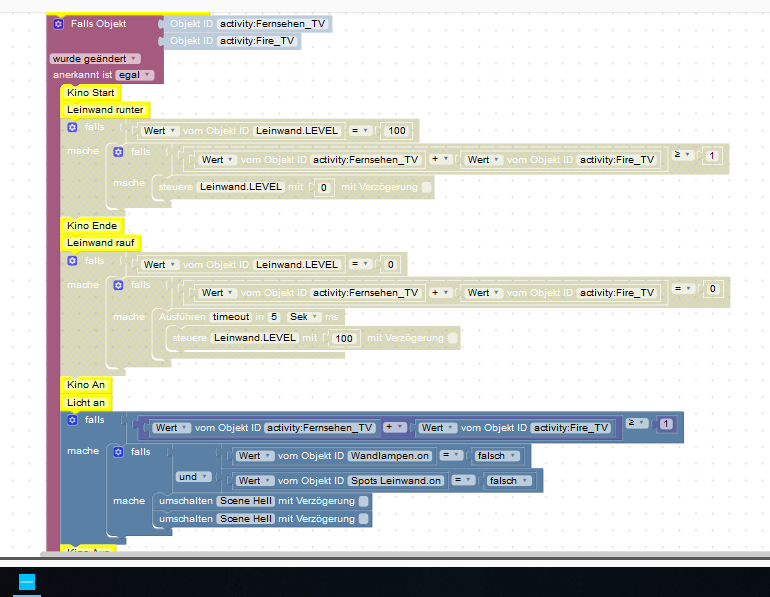The height and width of the screenshot is (597, 770).
Task: Edit value 0 in steuere Leinwand.LEVEL block
Action: pos(324,187)
